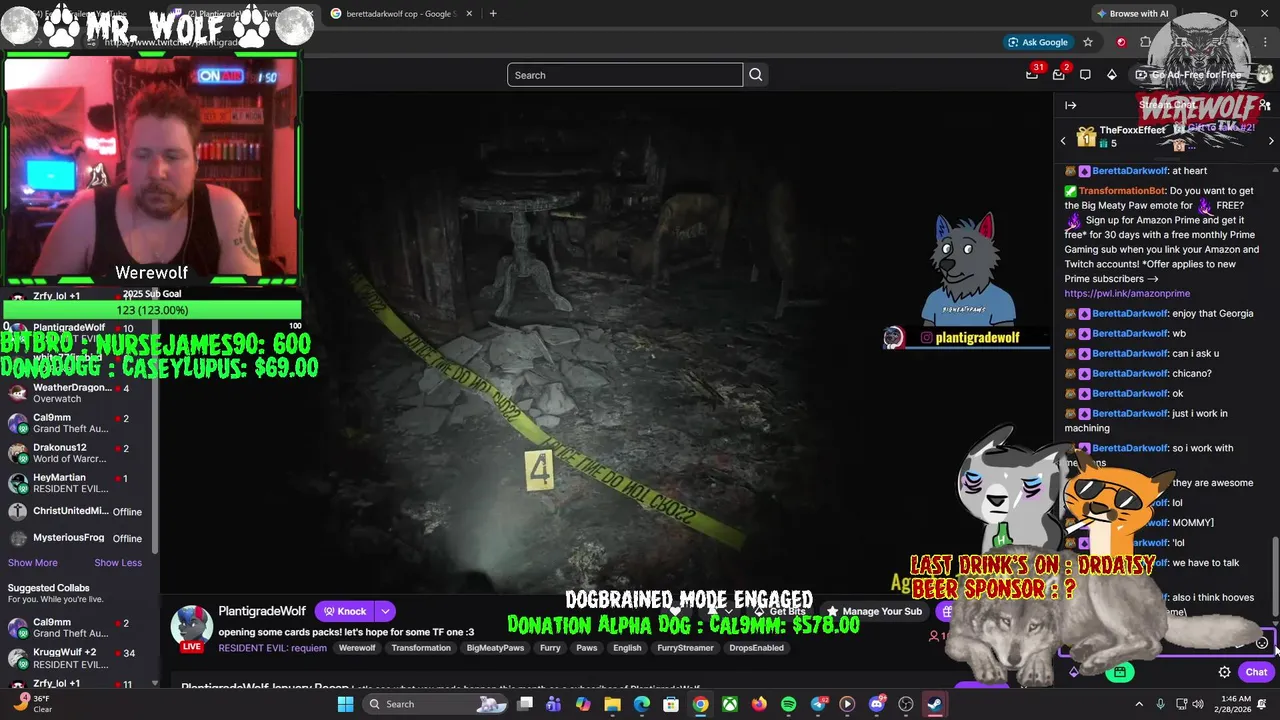This screenshot has width=1280, height=720.
Task: Select the Furry tag
Action: pyautogui.click(x=550, y=648)
